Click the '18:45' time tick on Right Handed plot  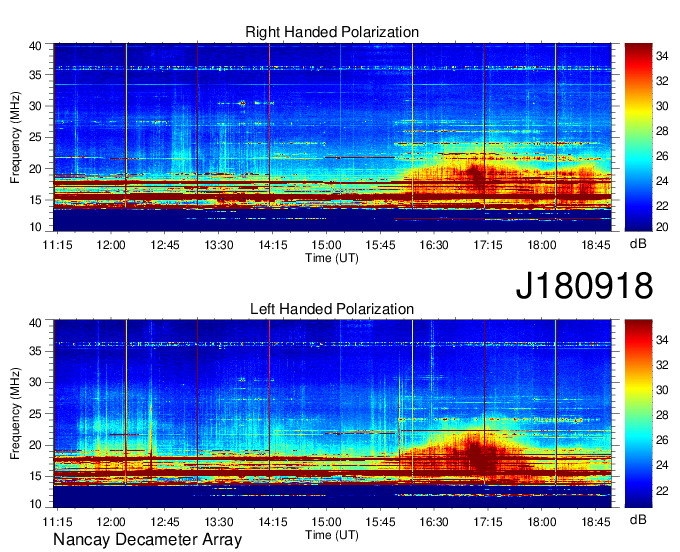(596, 245)
